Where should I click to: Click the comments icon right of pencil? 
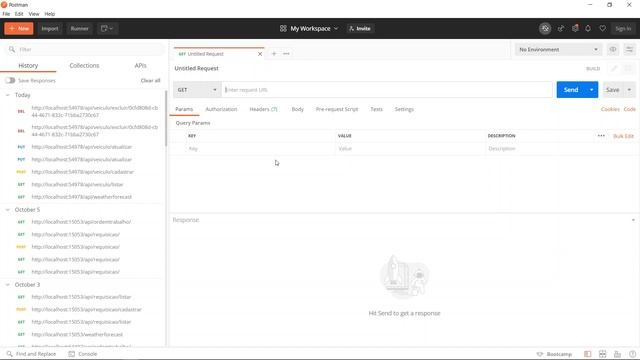(629, 69)
